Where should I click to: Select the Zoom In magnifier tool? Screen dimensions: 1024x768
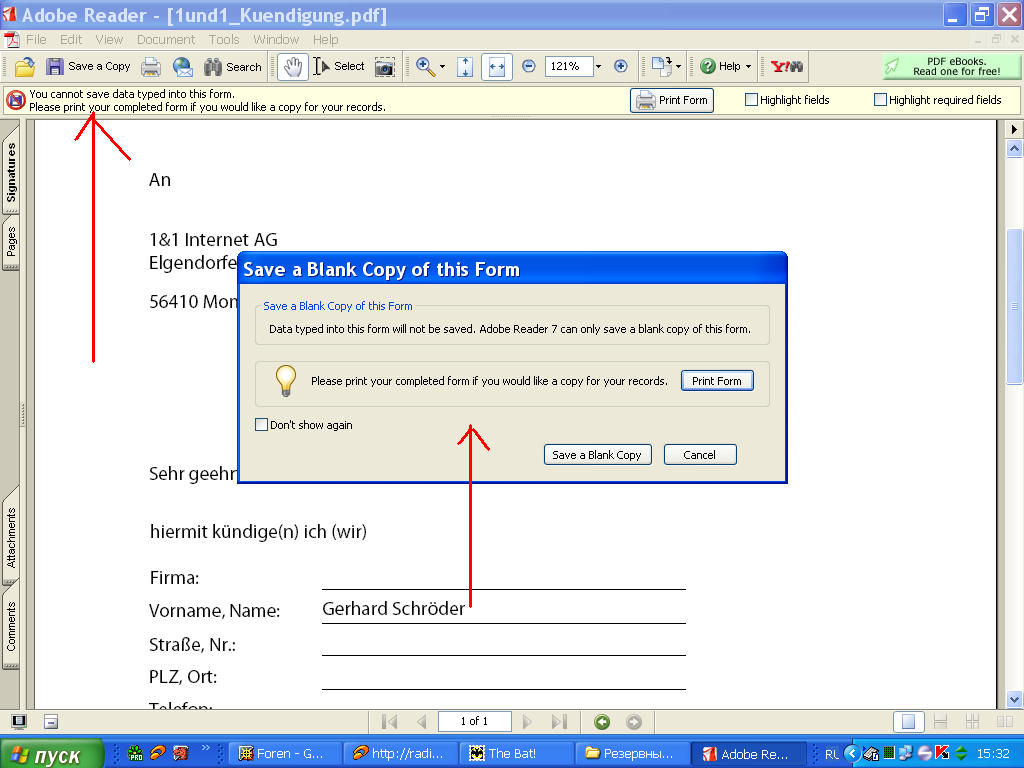(425, 67)
